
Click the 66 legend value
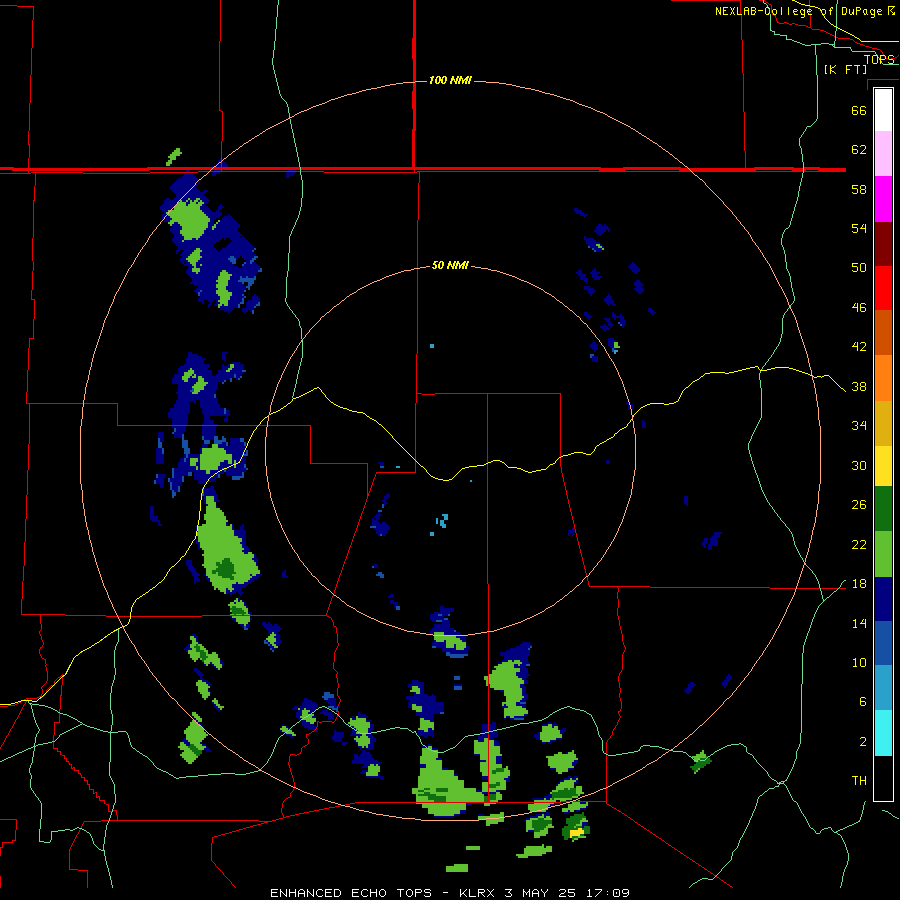[x=859, y=110]
